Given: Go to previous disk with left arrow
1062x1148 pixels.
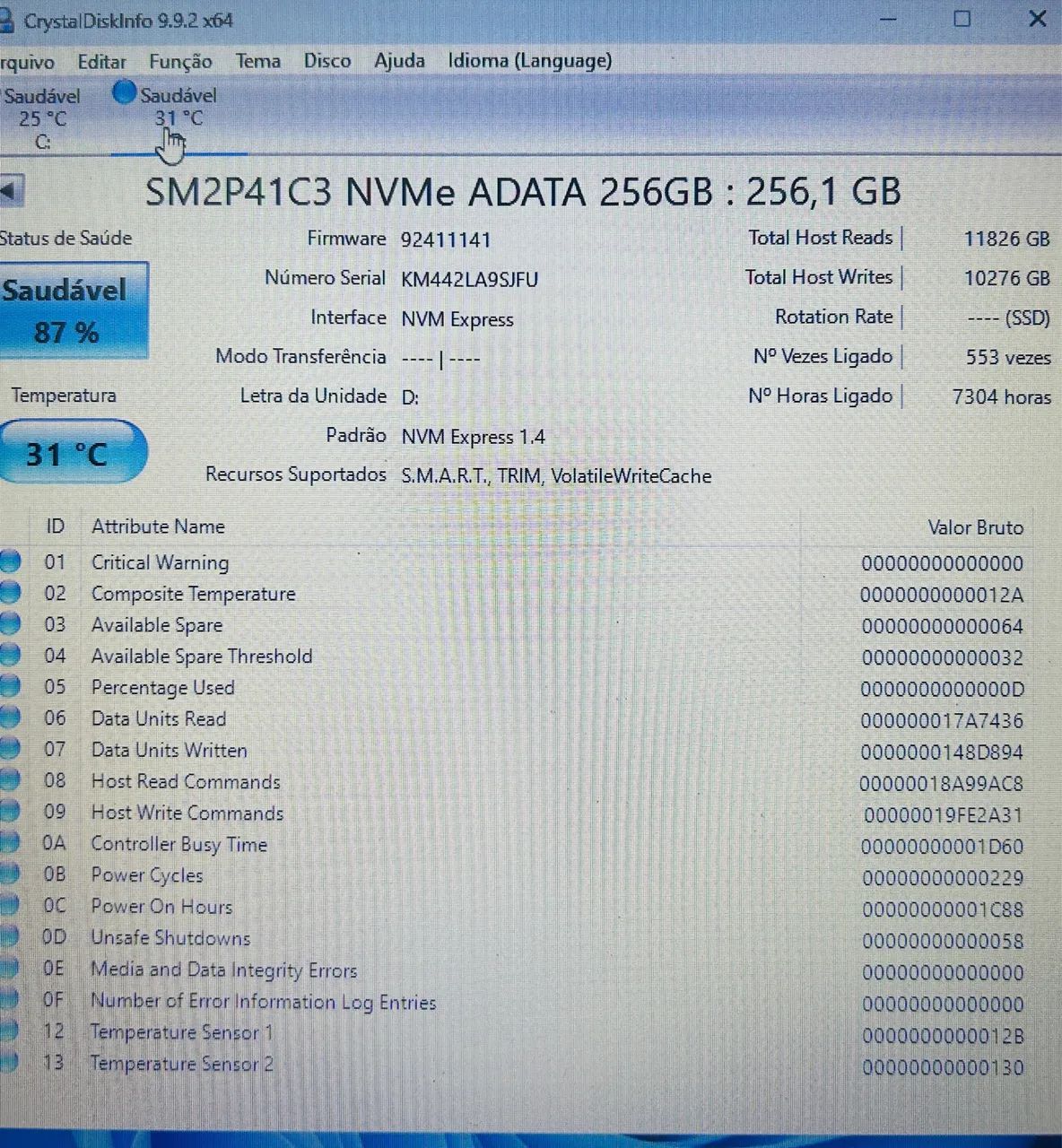Looking at the screenshot, I should click(x=11, y=190).
